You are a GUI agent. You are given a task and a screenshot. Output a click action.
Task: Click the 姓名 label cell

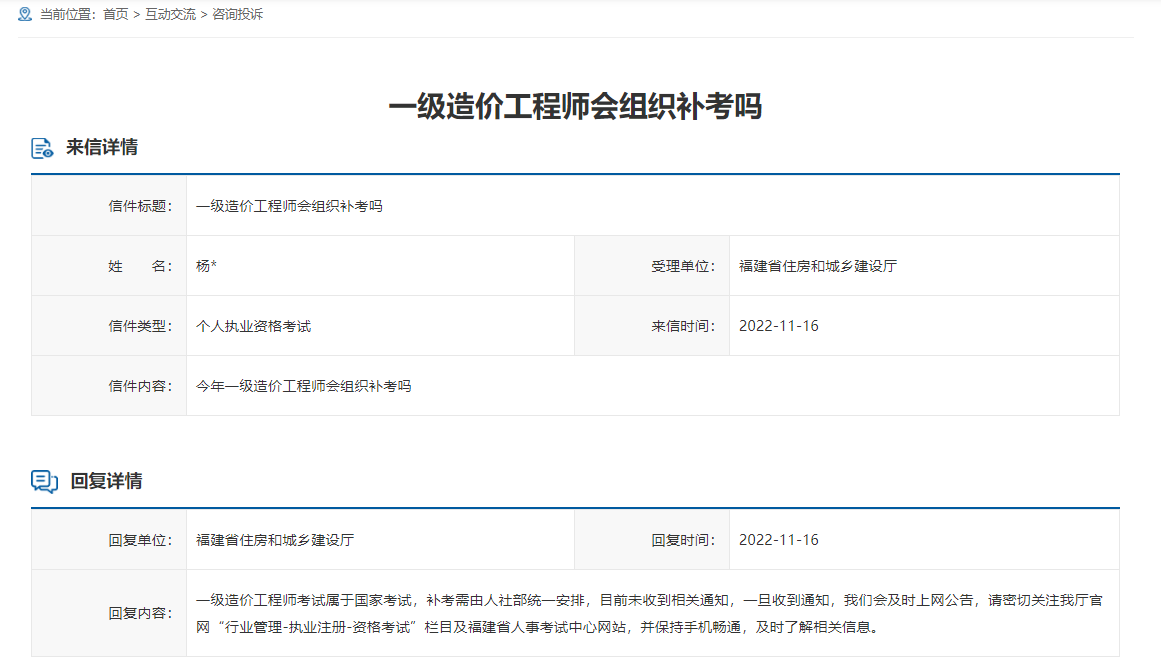[109, 266]
